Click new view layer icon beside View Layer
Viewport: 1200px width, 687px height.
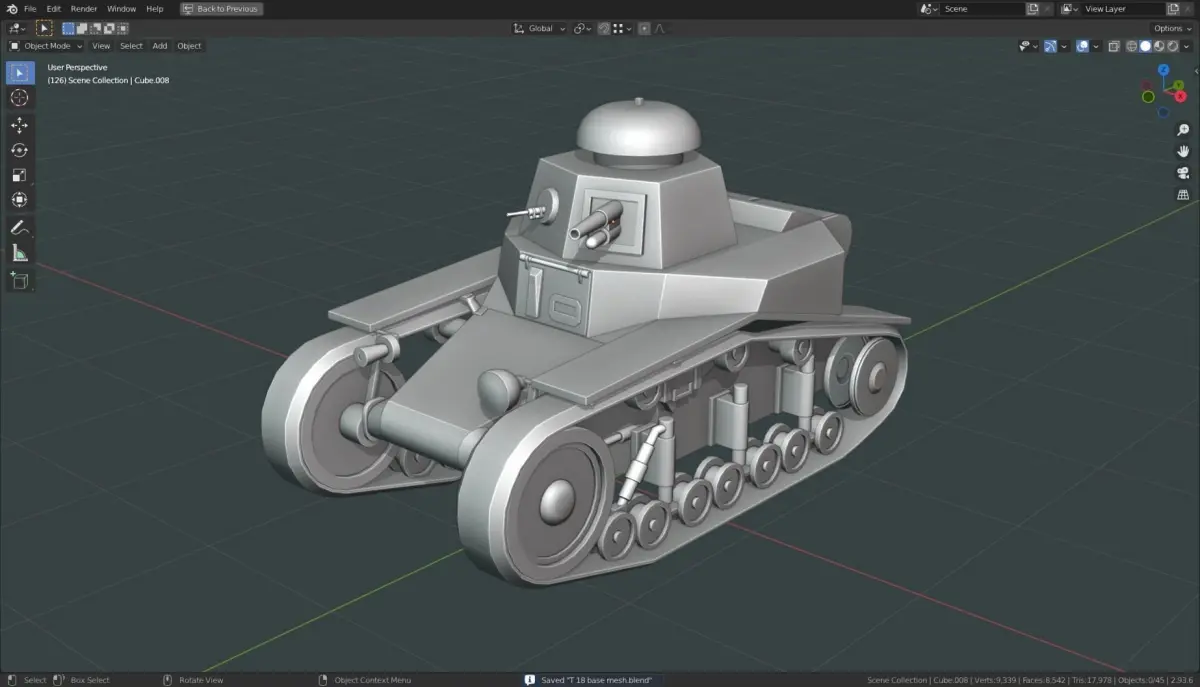(x=1173, y=9)
